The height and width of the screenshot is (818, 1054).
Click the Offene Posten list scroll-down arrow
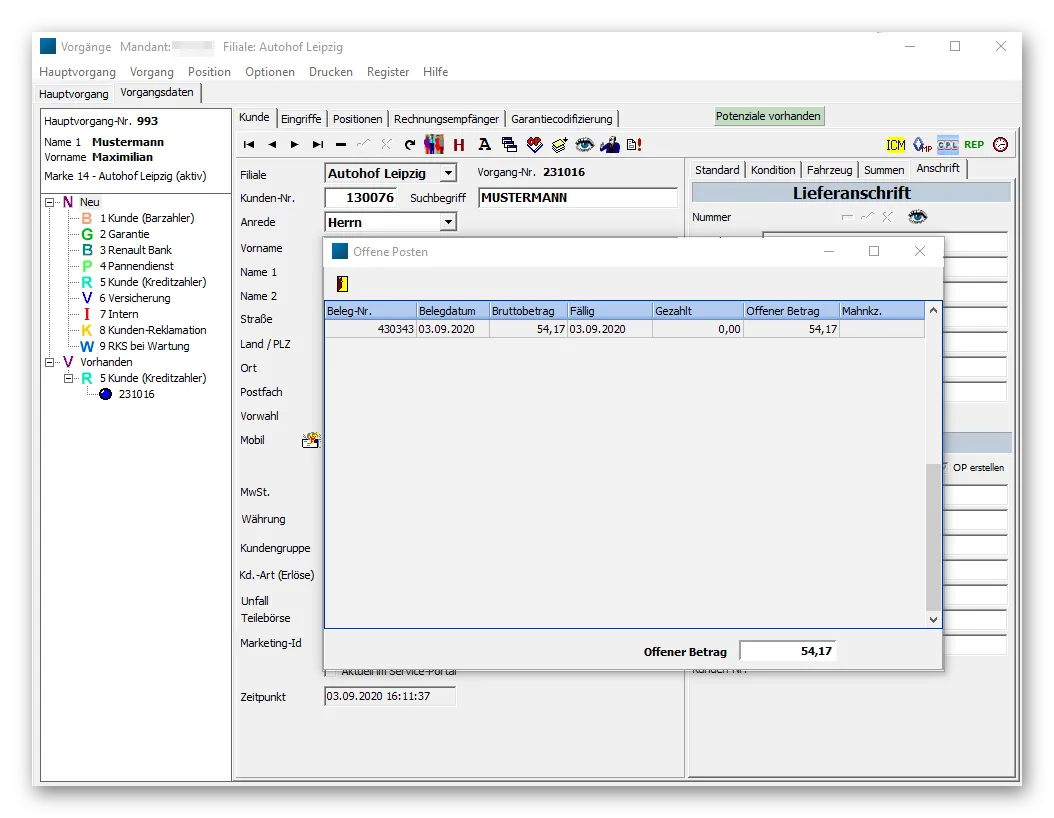[x=933, y=620]
